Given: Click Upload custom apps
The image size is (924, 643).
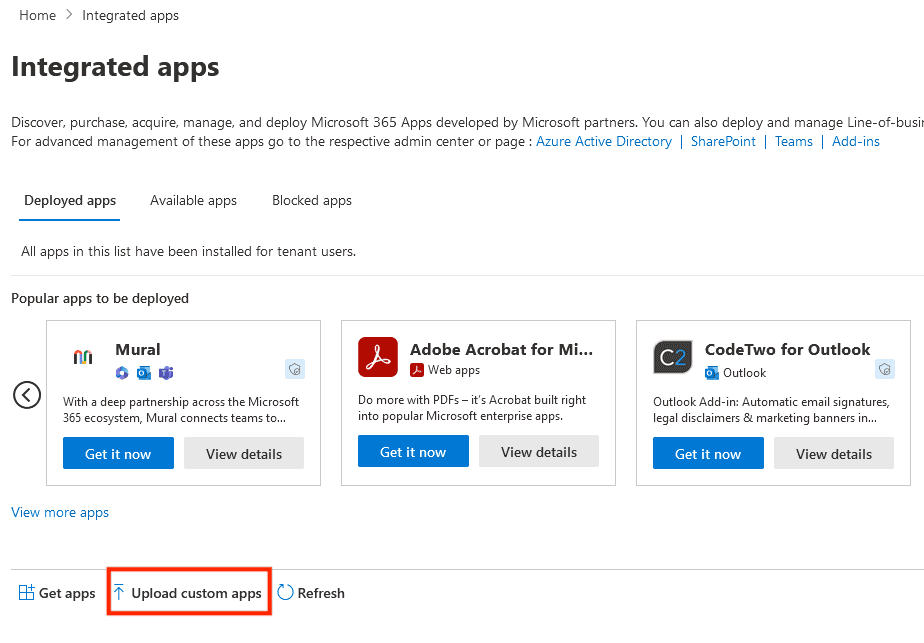Looking at the screenshot, I should (x=188, y=592).
